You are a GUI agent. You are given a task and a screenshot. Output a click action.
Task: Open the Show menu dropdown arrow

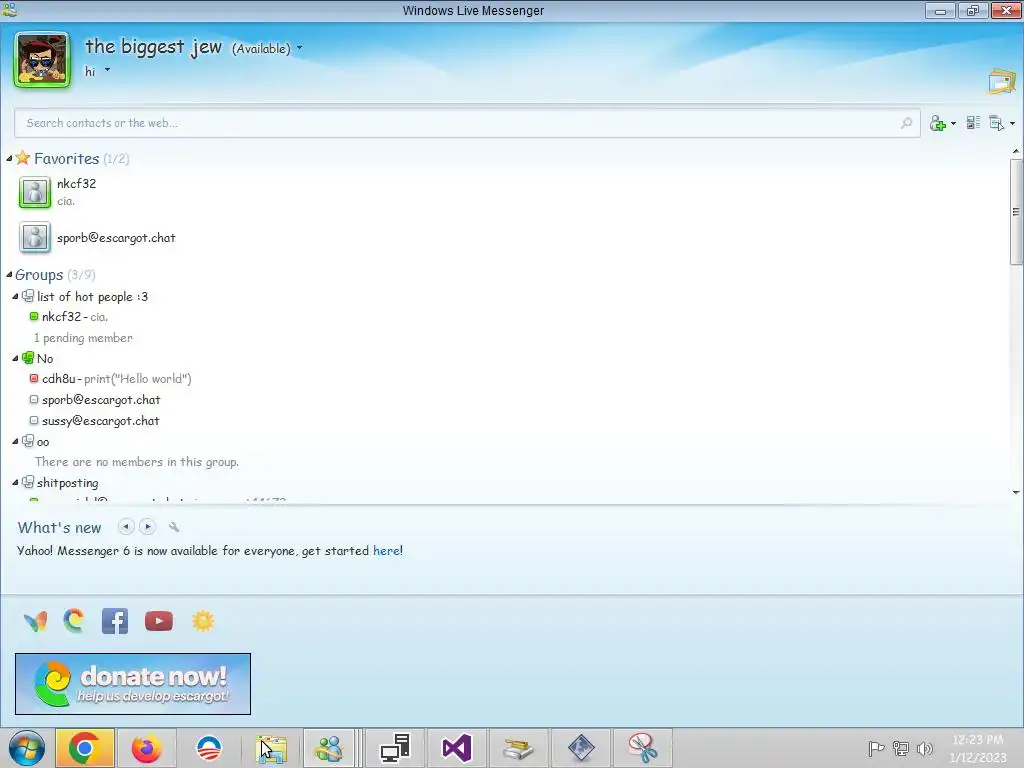1012,123
